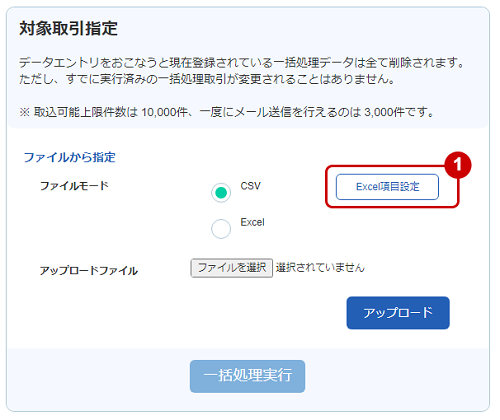This screenshot has width=500, height=420.
Task: Click the red numbered badge 1
Action: (458, 164)
